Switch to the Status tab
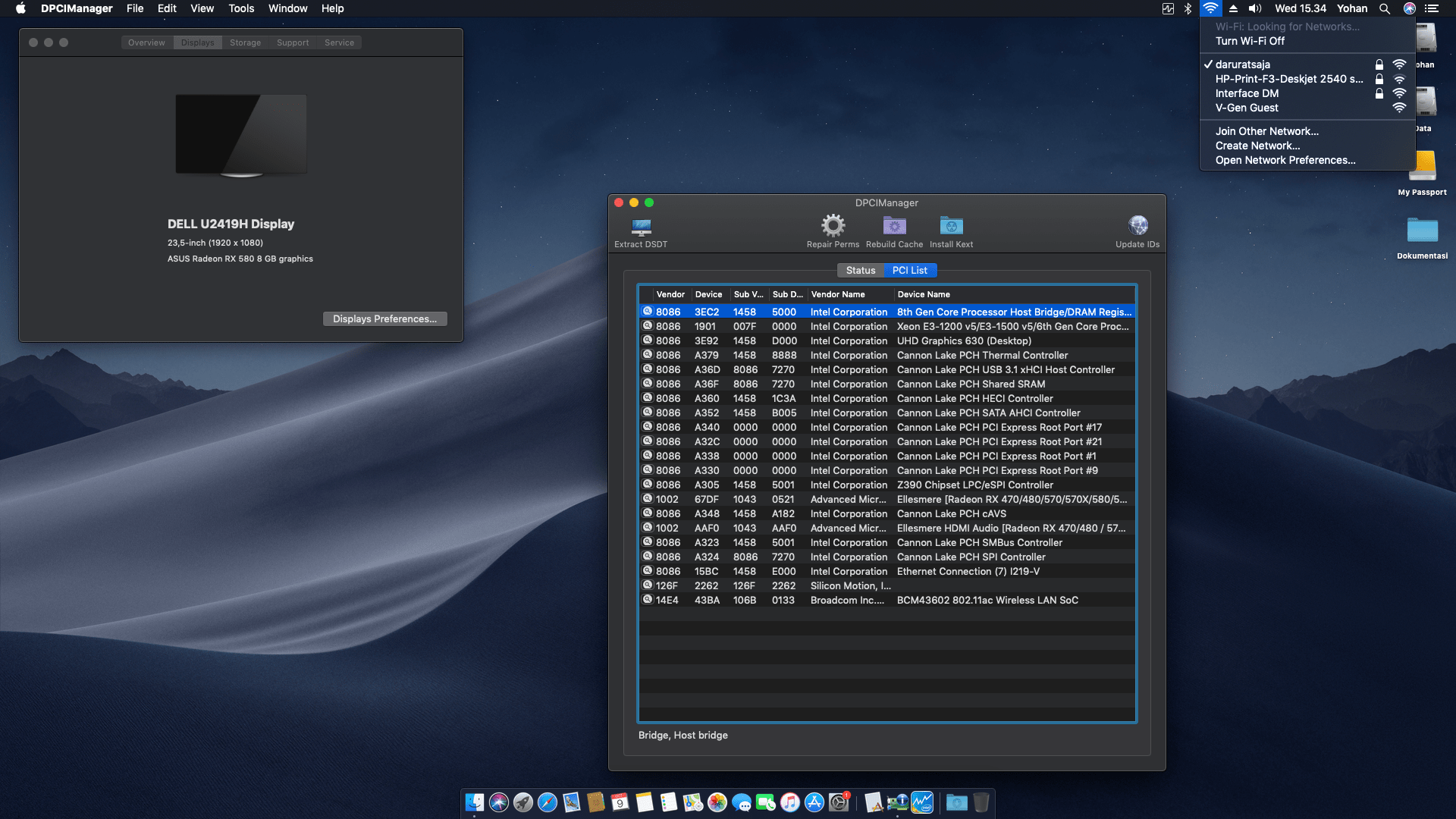 pos(860,270)
